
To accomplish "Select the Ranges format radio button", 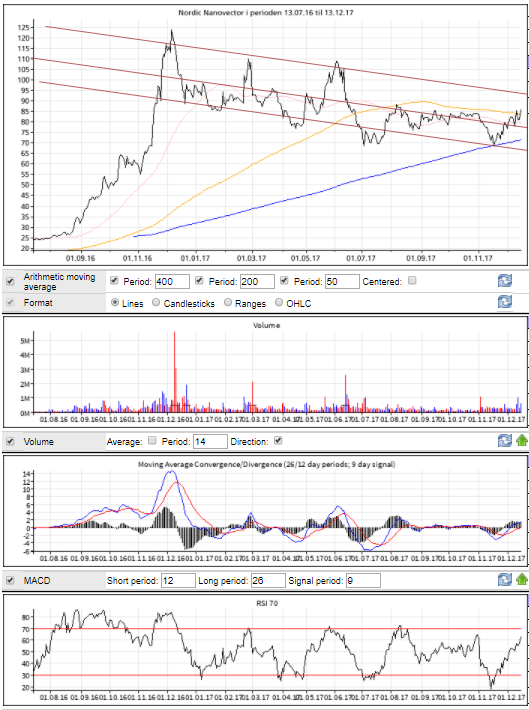I will tap(228, 302).
